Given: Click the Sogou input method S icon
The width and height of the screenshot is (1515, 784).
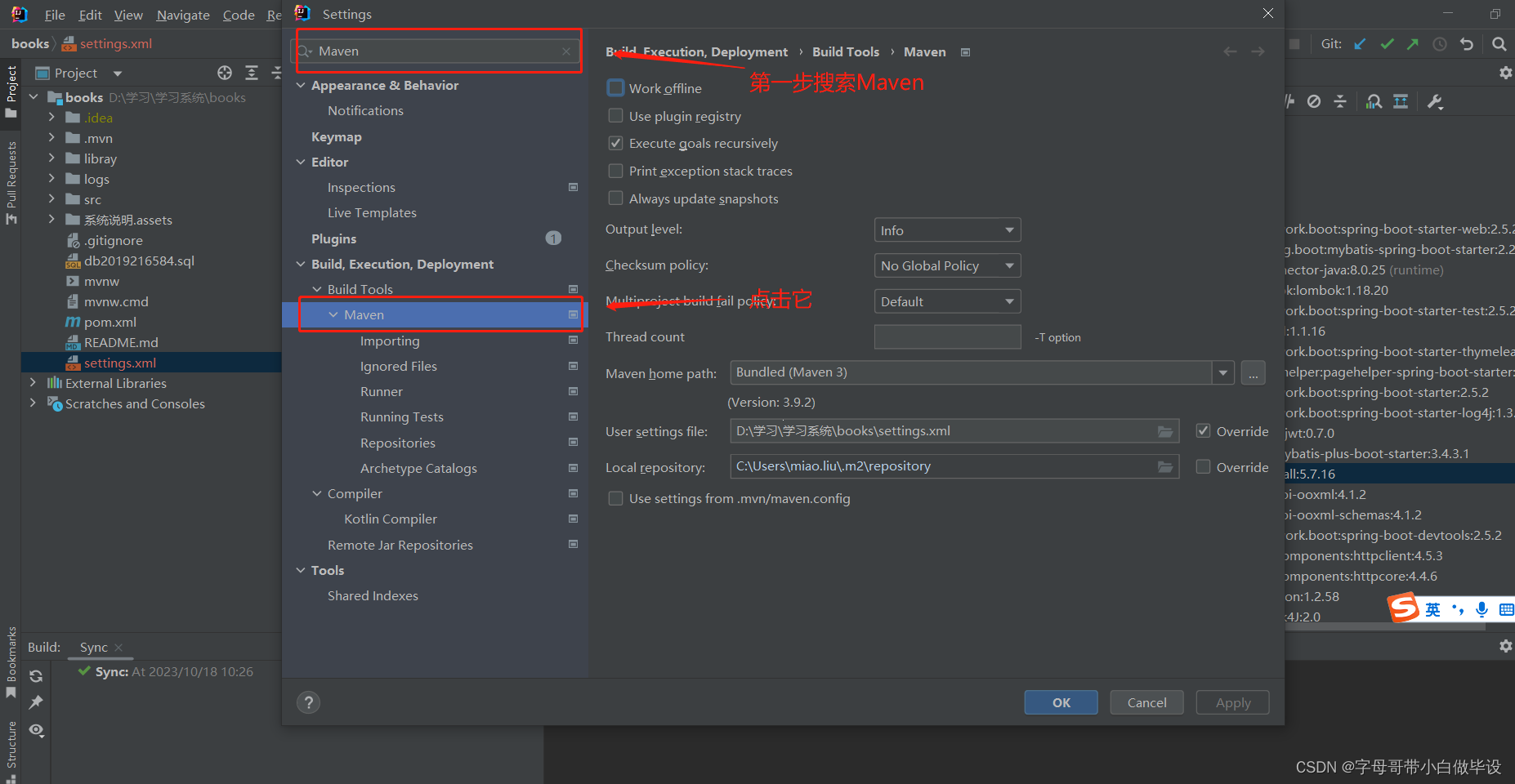Looking at the screenshot, I should [1404, 608].
